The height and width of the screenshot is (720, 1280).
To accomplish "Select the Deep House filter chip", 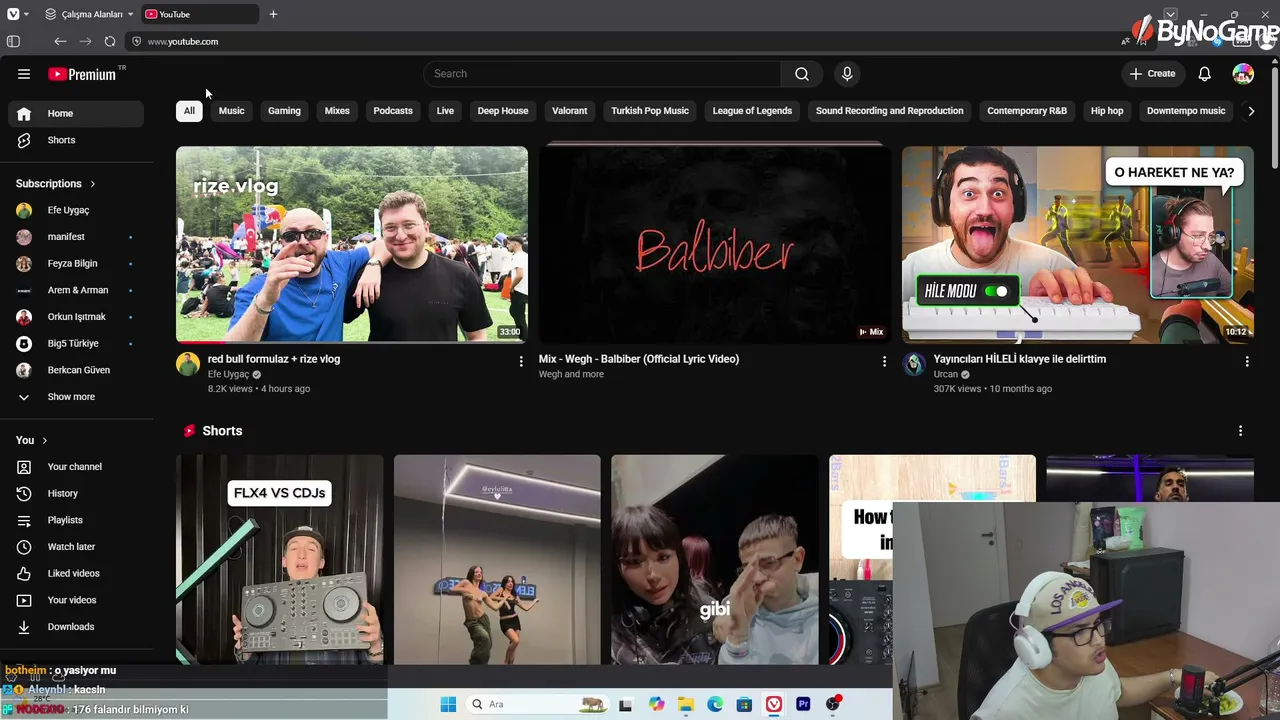I will click(x=503, y=111).
